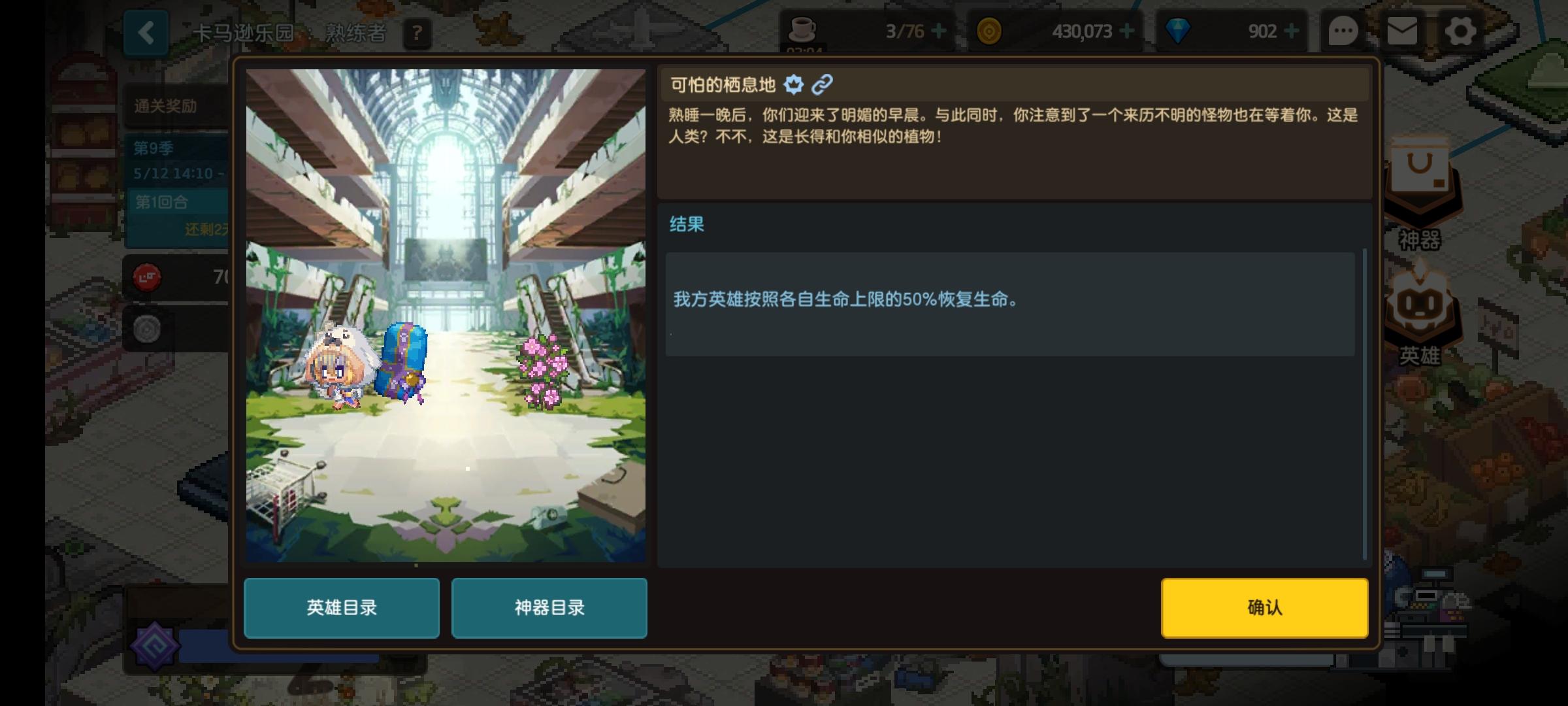1568x706 pixels.
Task: Open the 英雄 side menu
Action: click(1419, 316)
